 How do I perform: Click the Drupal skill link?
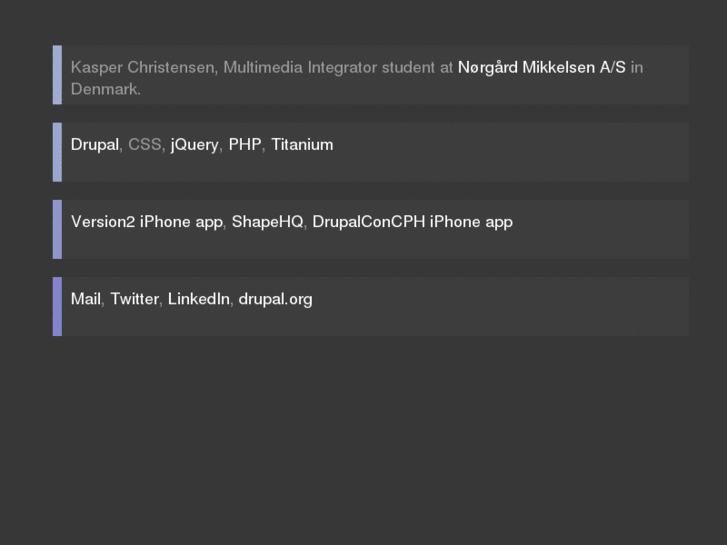tap(95, 145)
